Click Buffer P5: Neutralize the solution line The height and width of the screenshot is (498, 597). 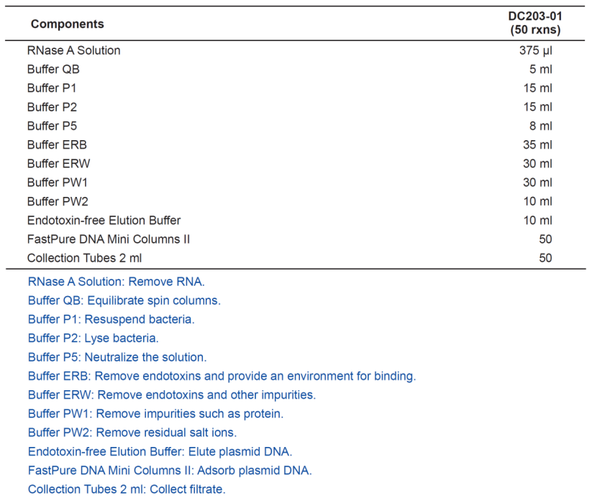pos(117,357)
